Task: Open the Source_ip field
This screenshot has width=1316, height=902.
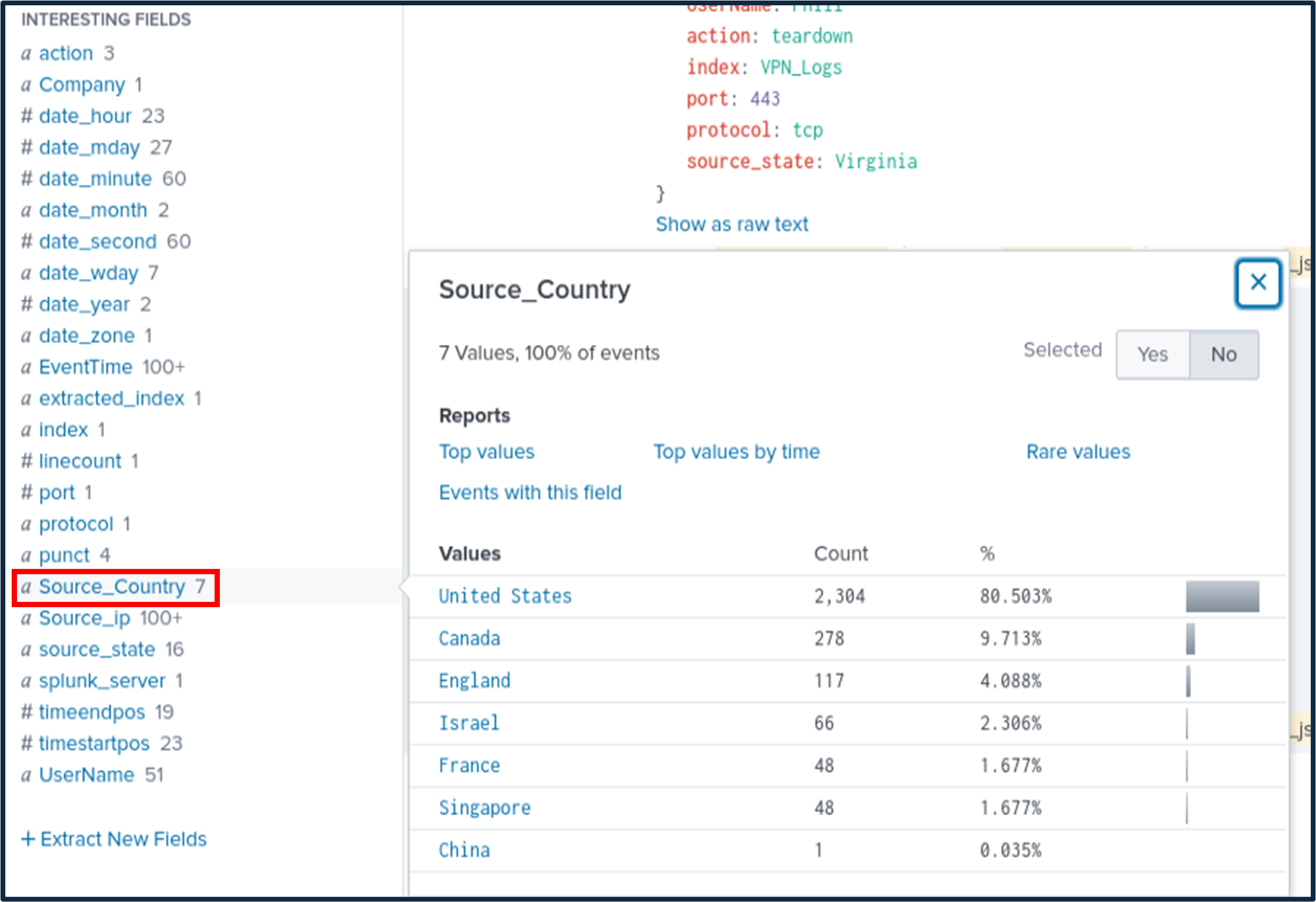Action: pos(84,618)
